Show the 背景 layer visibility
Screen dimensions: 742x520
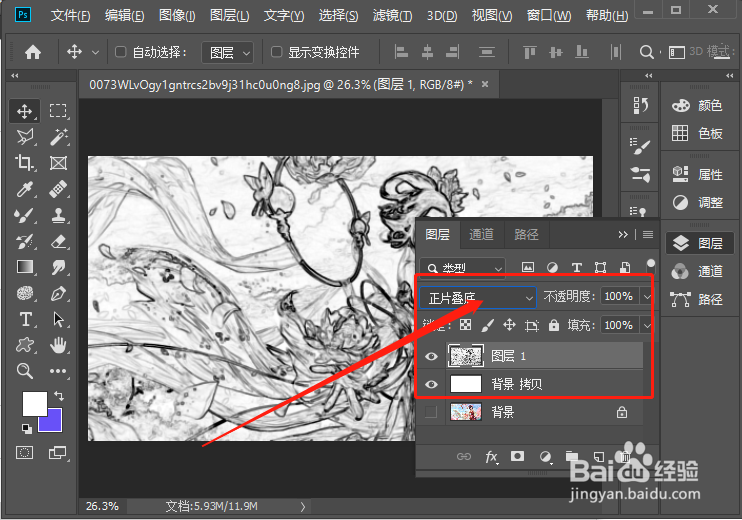pos(431,412)
